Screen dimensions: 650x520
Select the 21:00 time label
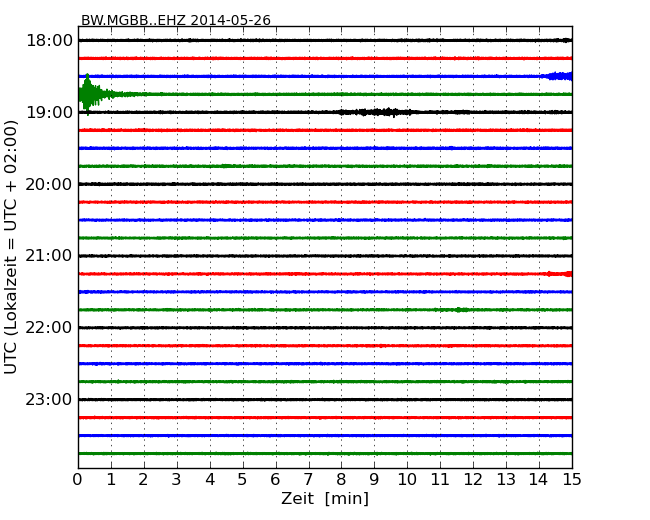pos(49,256)
